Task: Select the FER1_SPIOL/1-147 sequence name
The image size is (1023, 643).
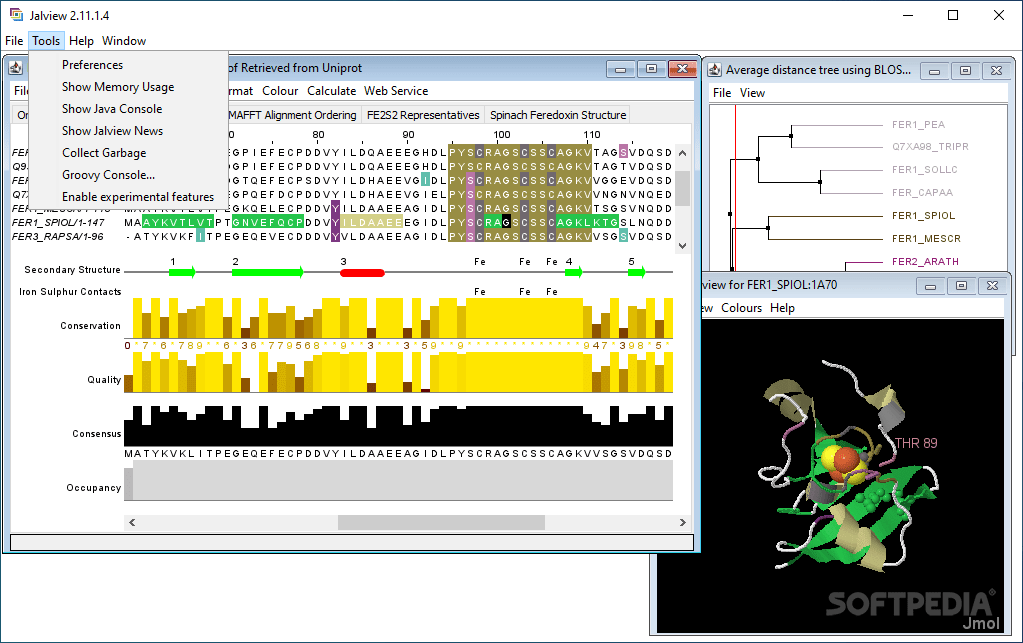Action: click(x=58, y=222)
